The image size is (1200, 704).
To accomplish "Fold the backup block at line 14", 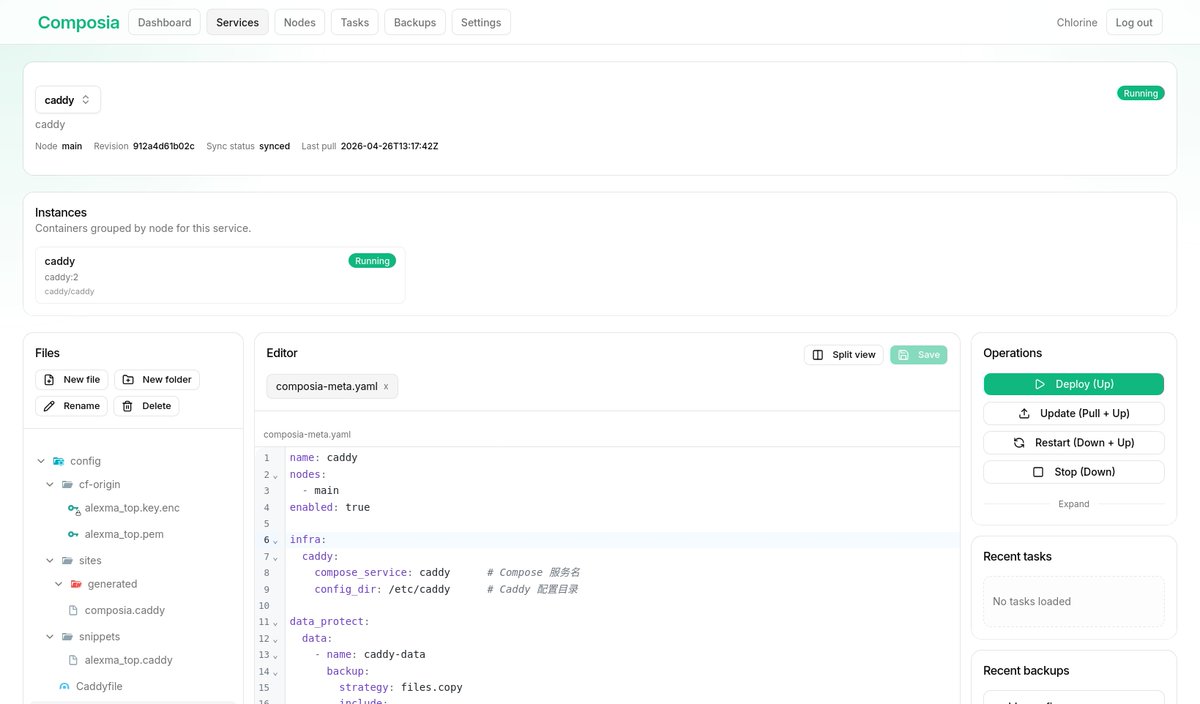I will [275, 672].
